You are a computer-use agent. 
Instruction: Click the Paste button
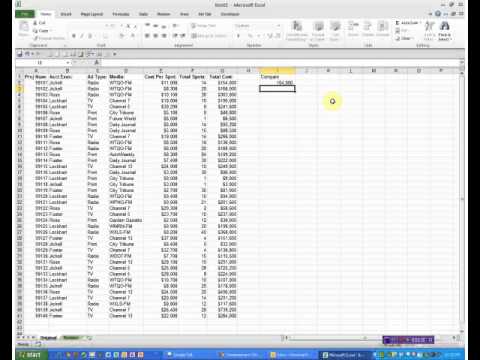point(24,29)
